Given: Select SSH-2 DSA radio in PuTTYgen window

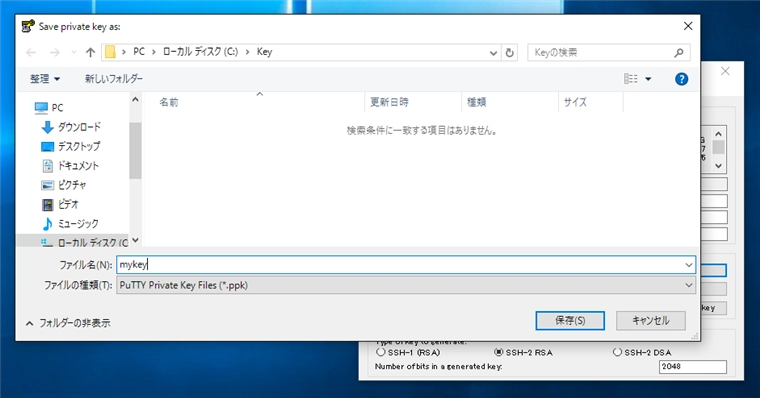Looking at the screenshot, I should pyautogui.click(x=617, y=352).
